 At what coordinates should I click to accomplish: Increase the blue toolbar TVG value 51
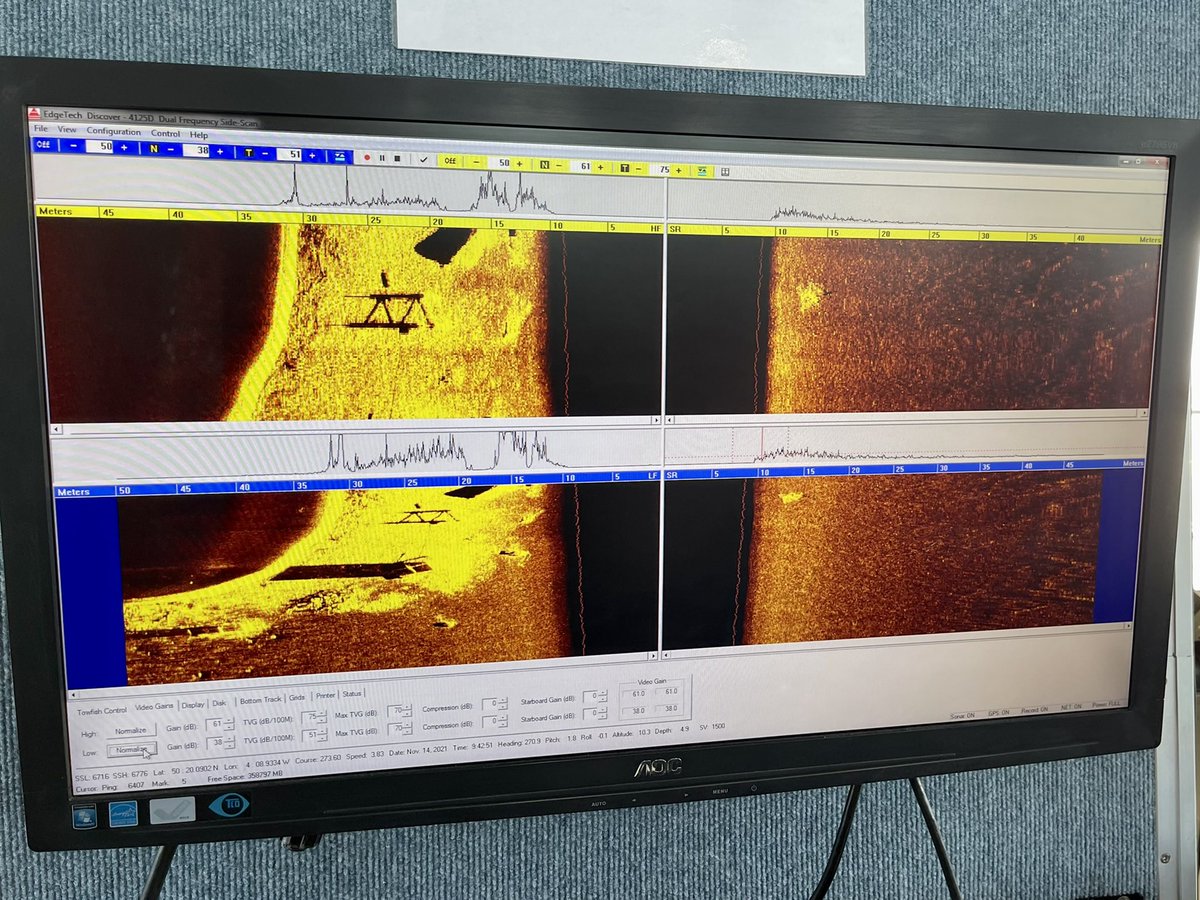pyautogui.click(x=312, y=155)
